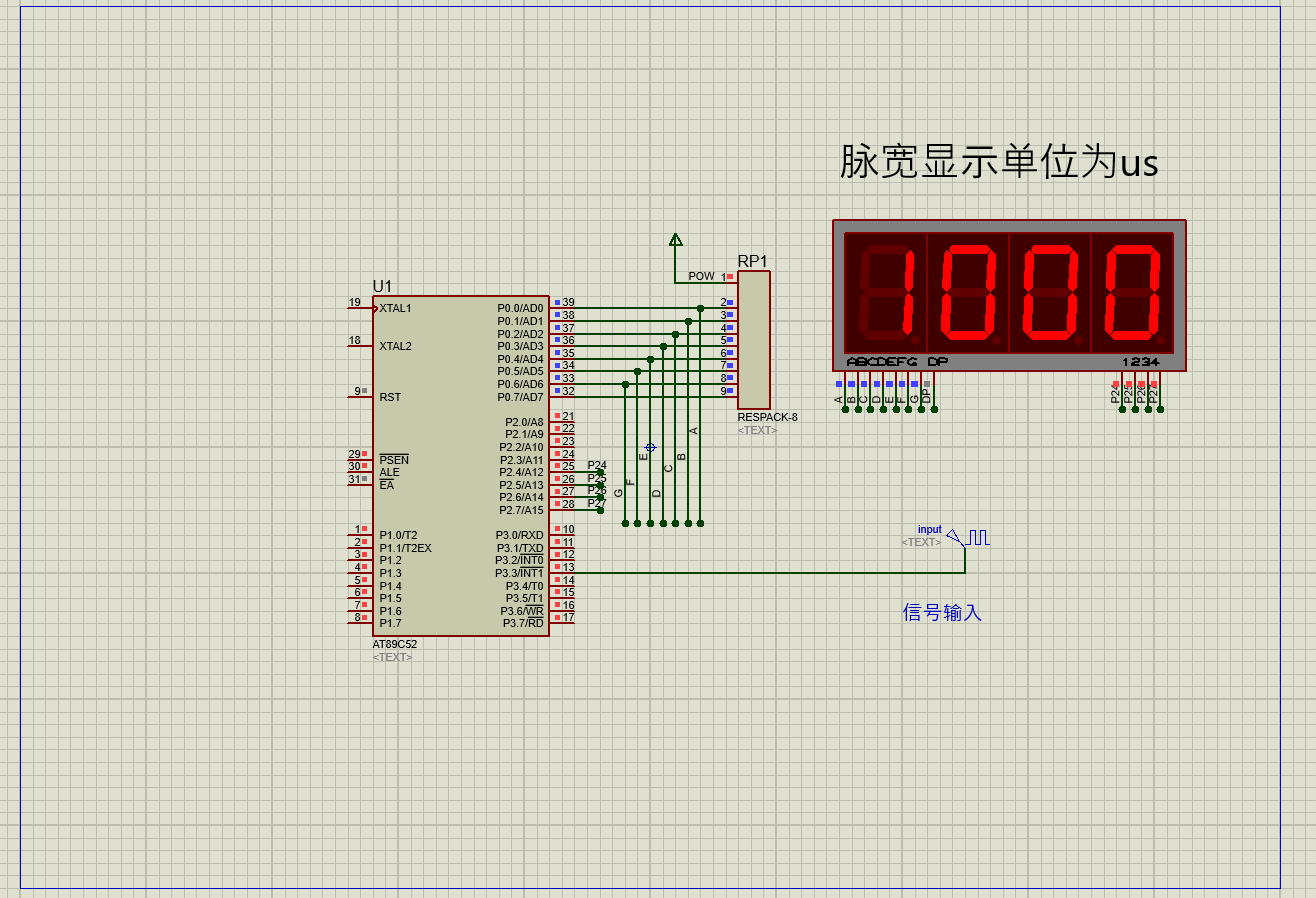Click the ALE pin on U1
This screenshot has height=898, width=1316.
coord(389,473)
